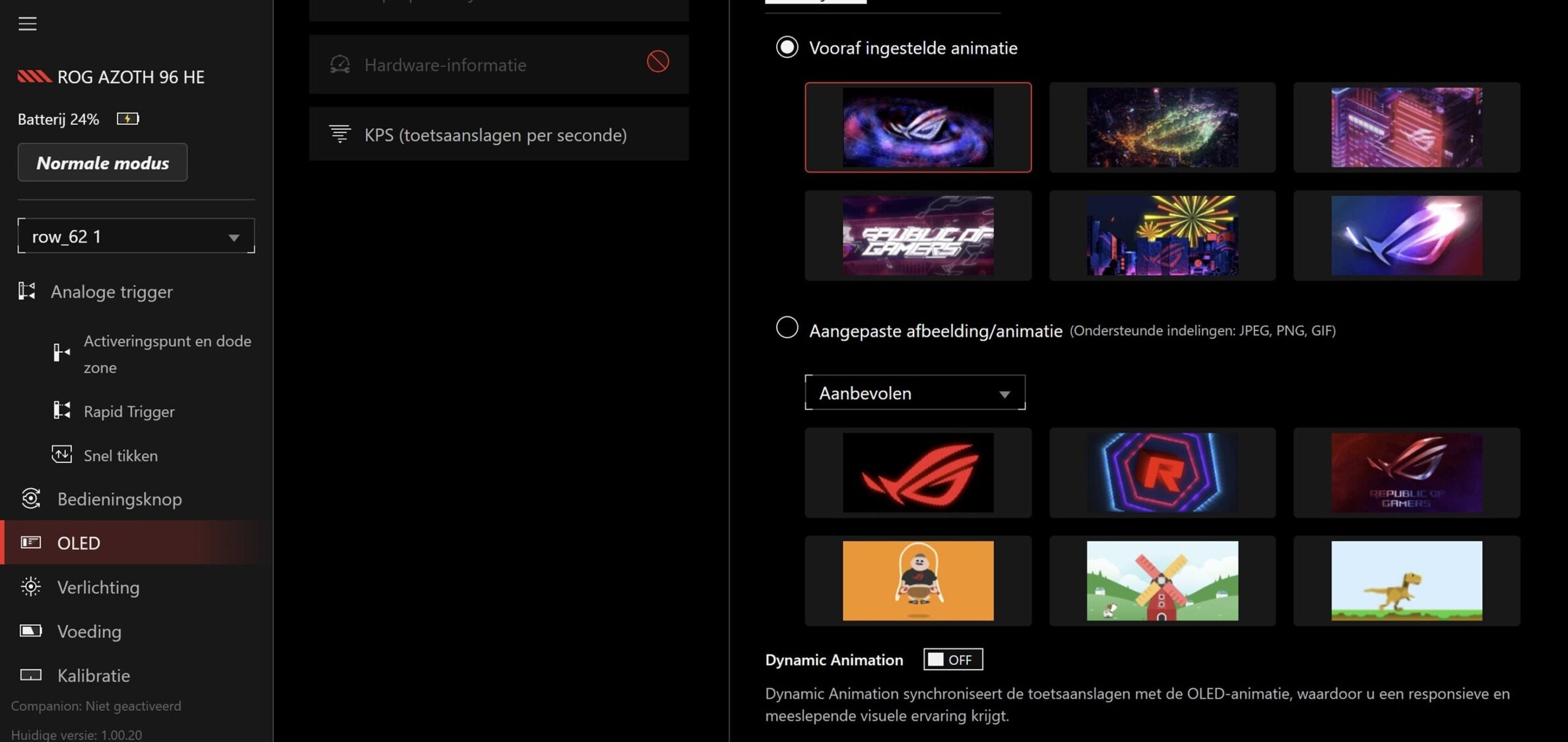The height and width of the screenshot is (742, 1568).
Task: Toggle Dynamic Animation switch on
Action: pos(952,659)
